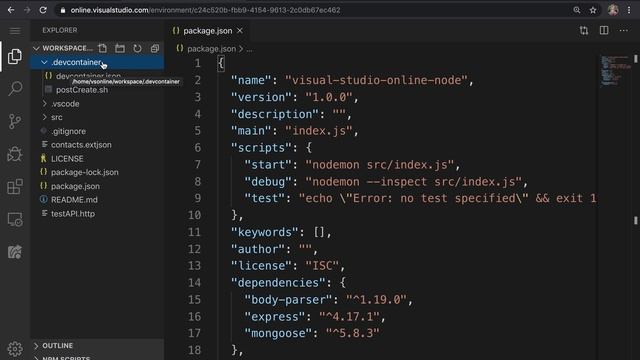Open postCreate.sh file
640x360 pixels.
[82, 90]
